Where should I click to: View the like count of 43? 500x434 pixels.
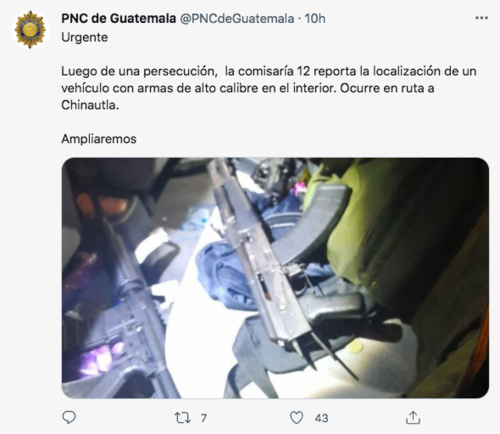tap(321, 418)
